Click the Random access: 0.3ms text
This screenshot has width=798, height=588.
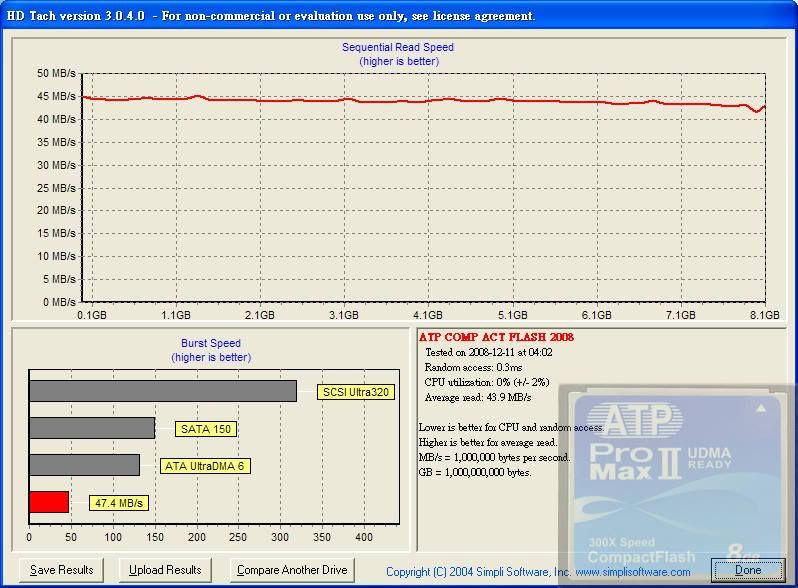tap(473, 367)
